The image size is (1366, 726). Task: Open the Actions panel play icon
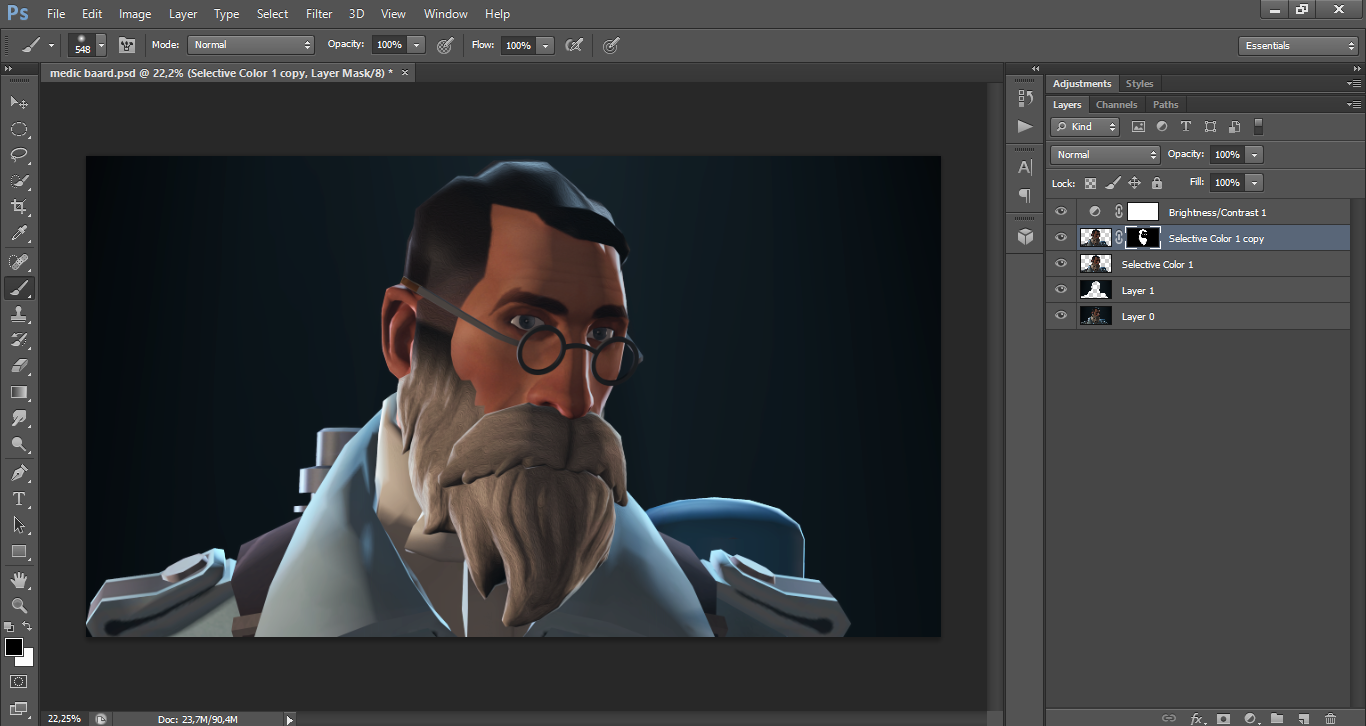click(1025, 126)
